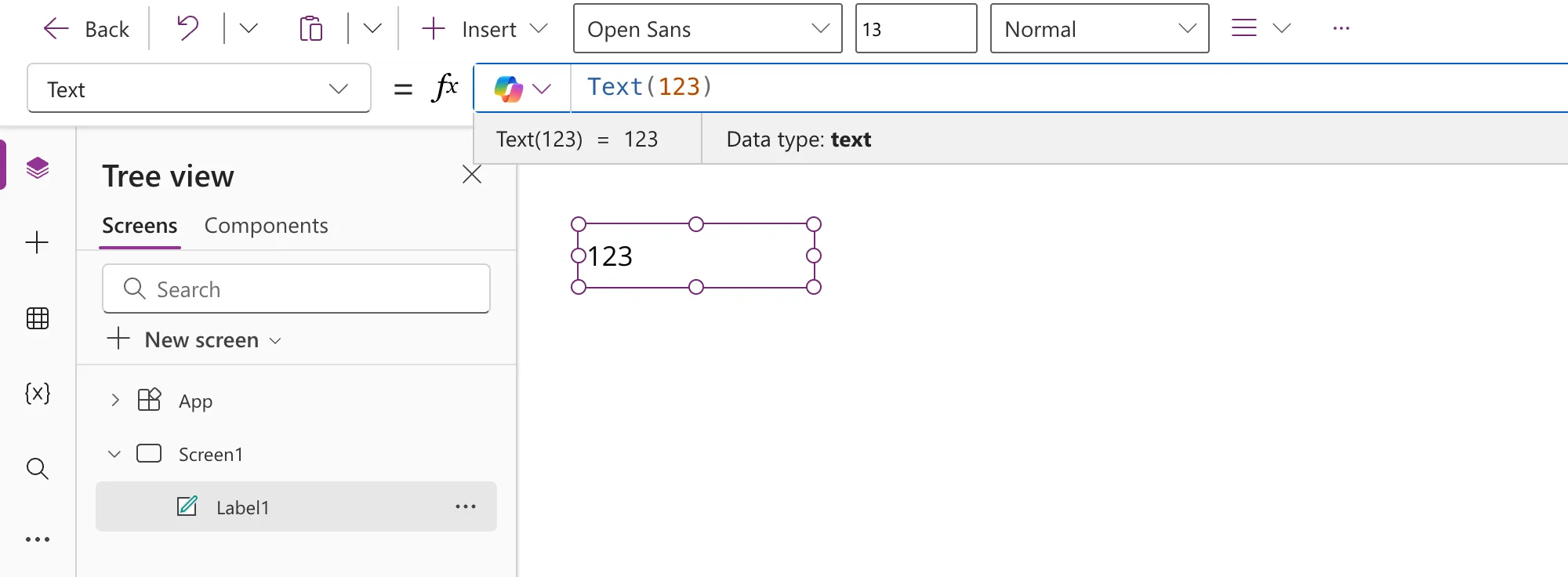Open the sidebar more options ellipsis
1568x577 pixels.
pos(38,539)
